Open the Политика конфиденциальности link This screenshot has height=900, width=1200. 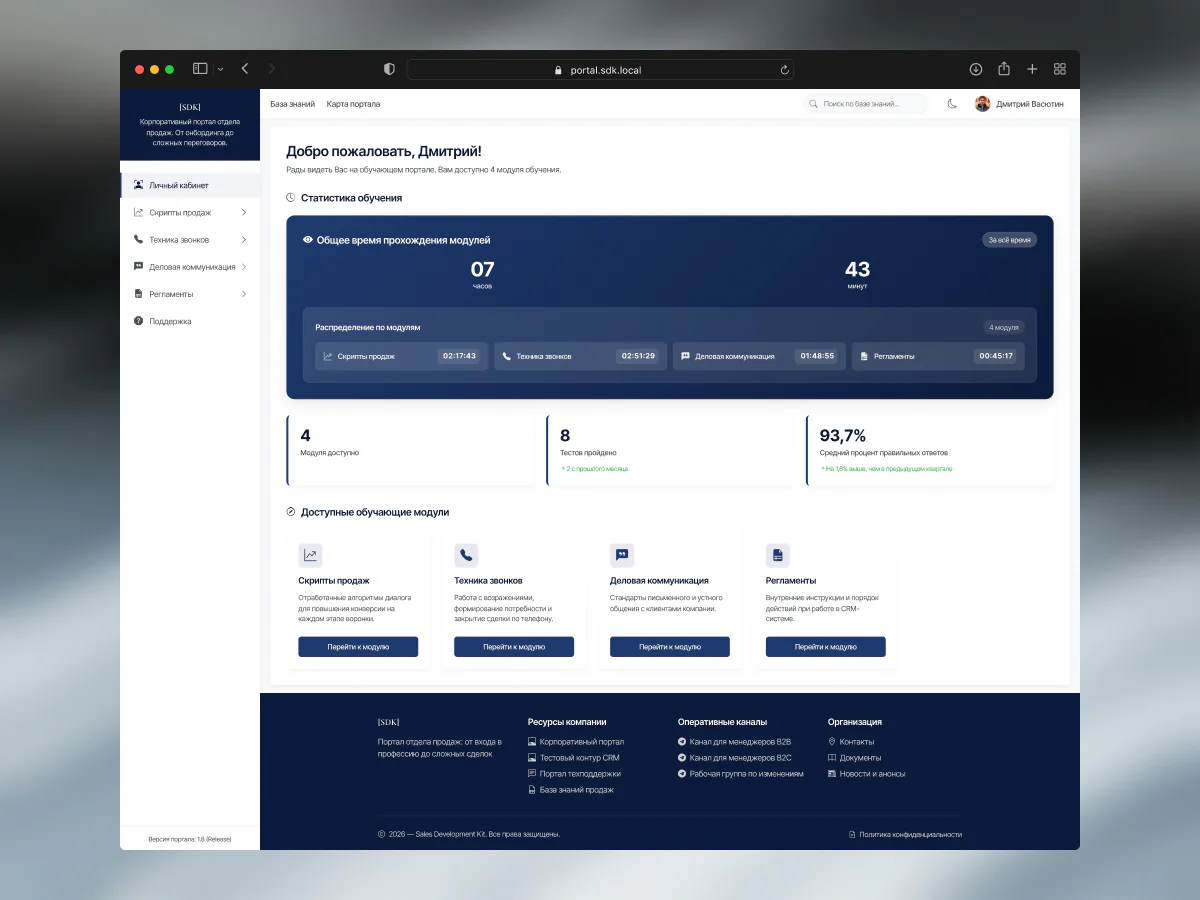[905, 834]
